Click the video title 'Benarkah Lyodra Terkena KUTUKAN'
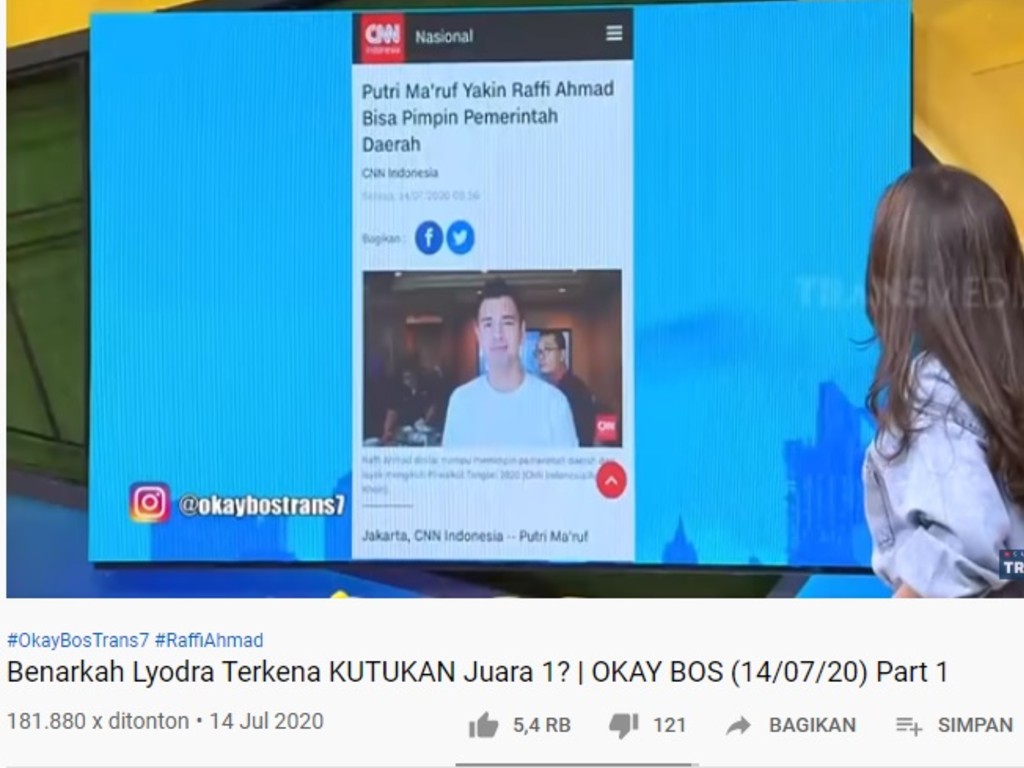Viewport: 1024px width, 768px height. pyautogui.click(x=477, y=672)
